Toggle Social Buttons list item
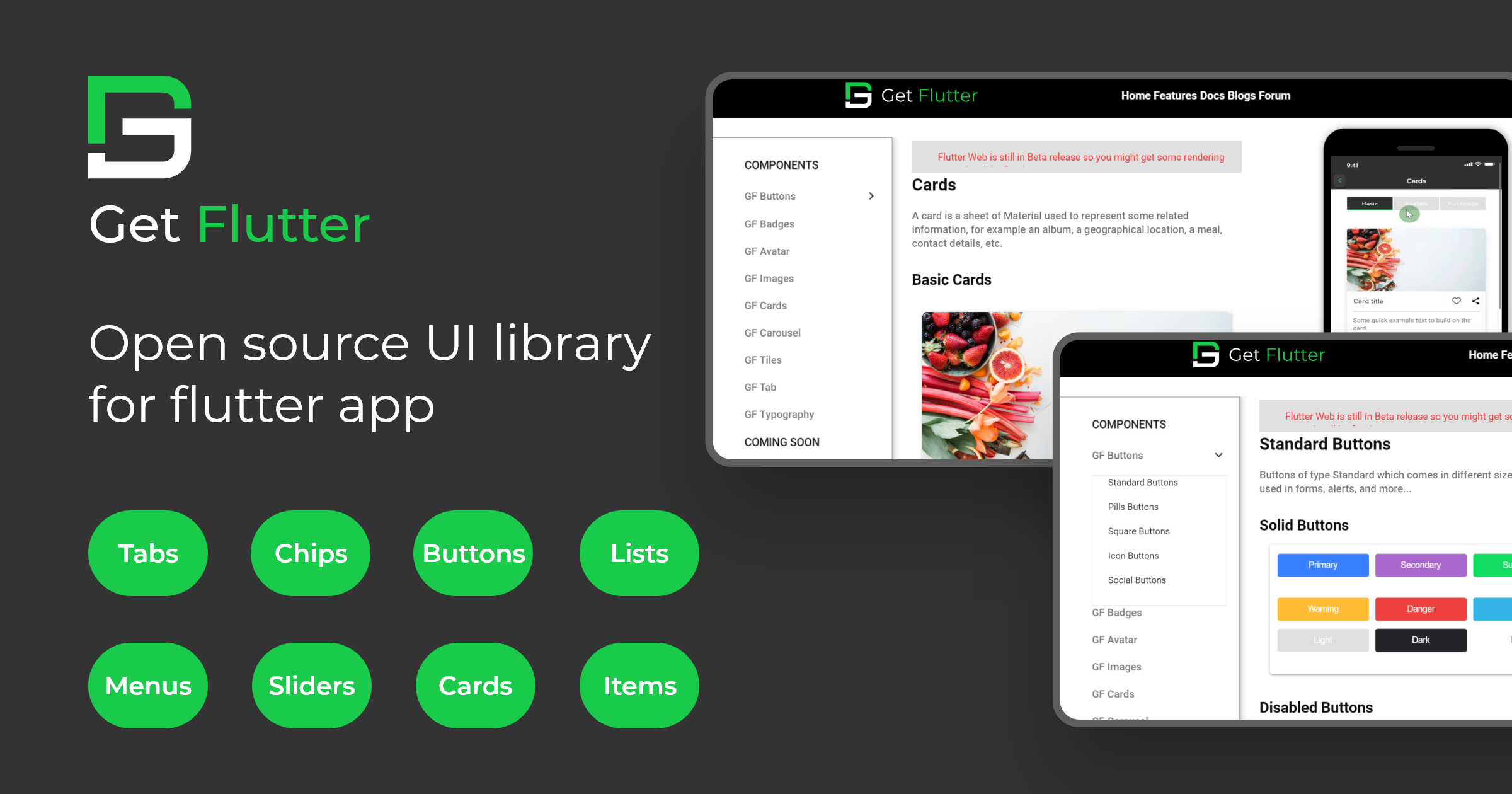1512x794 pixels. (x=1135, y=579)
